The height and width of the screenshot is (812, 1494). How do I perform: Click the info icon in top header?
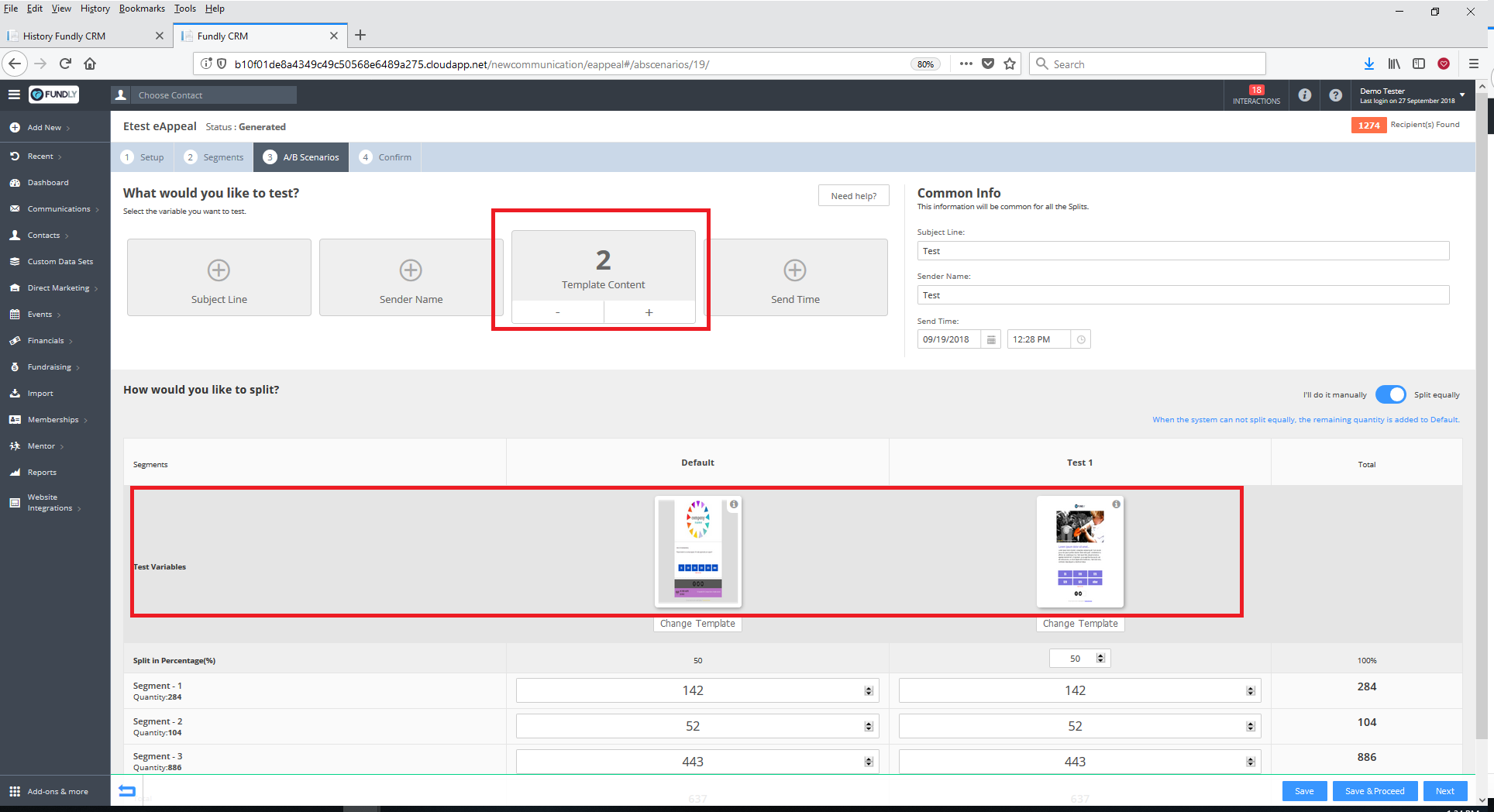1305,95
